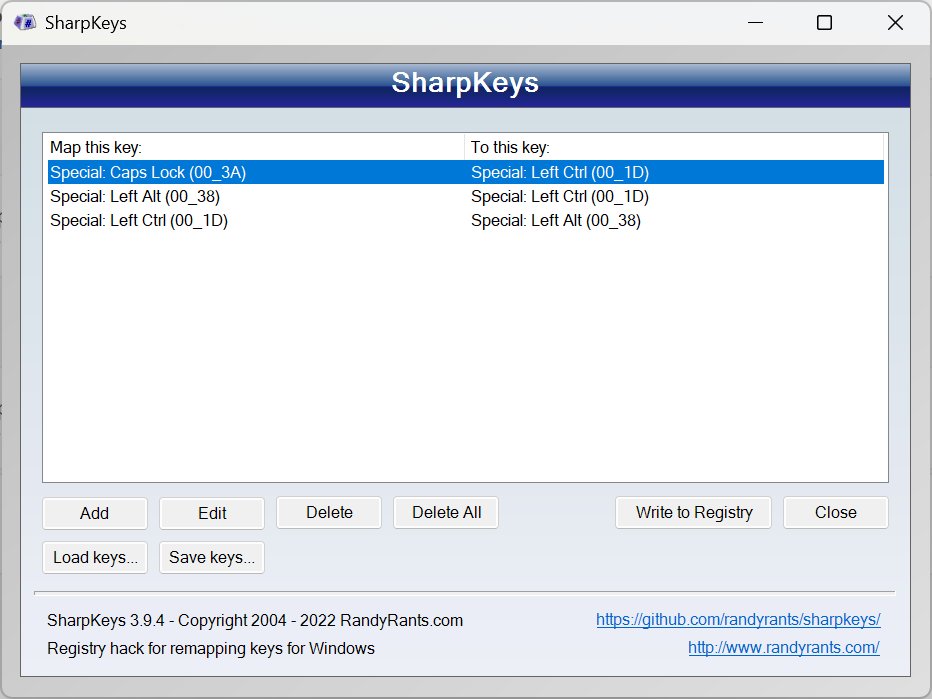Open Load keys dialog

pyautogui.click(x=94, y=557)
